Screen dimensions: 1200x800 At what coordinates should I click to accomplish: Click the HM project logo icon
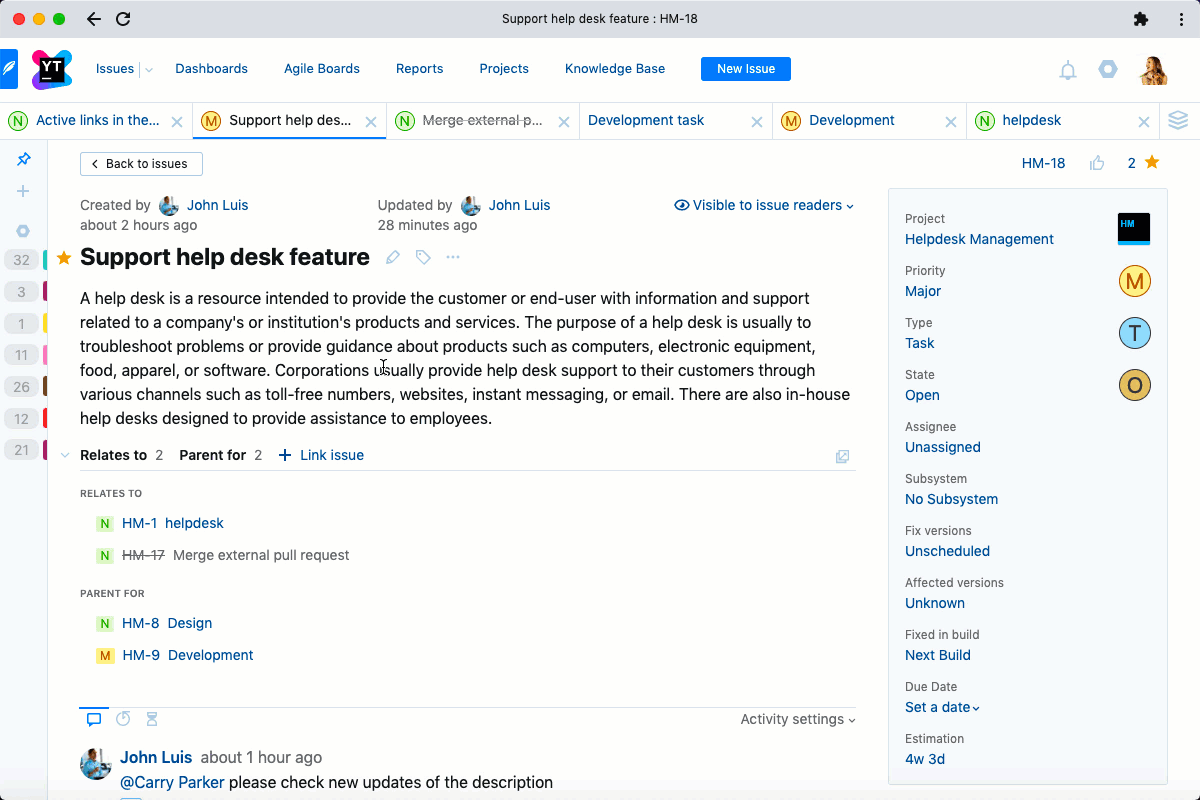[1134, 228]
